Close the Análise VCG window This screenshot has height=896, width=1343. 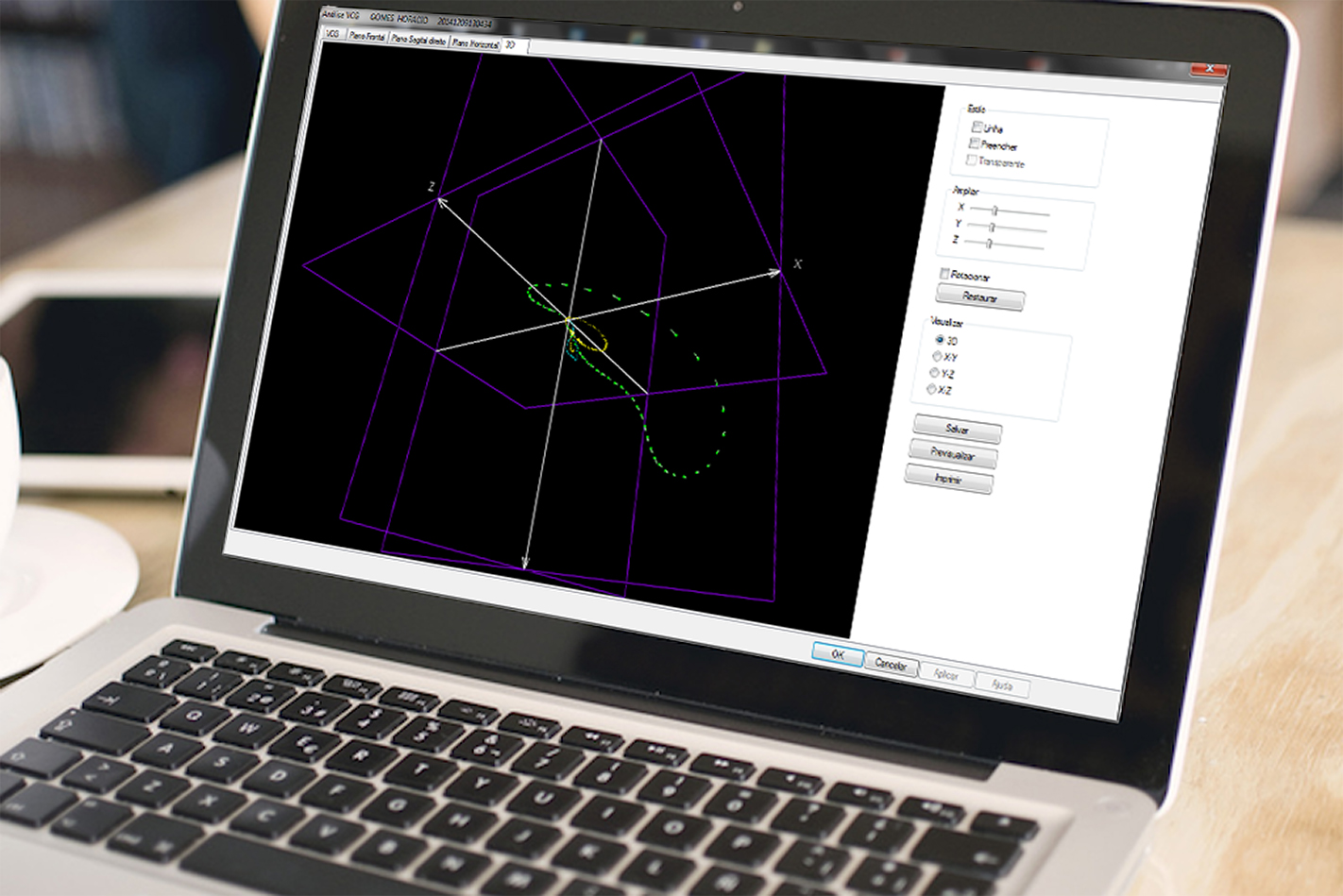(x=1209, y=69)
